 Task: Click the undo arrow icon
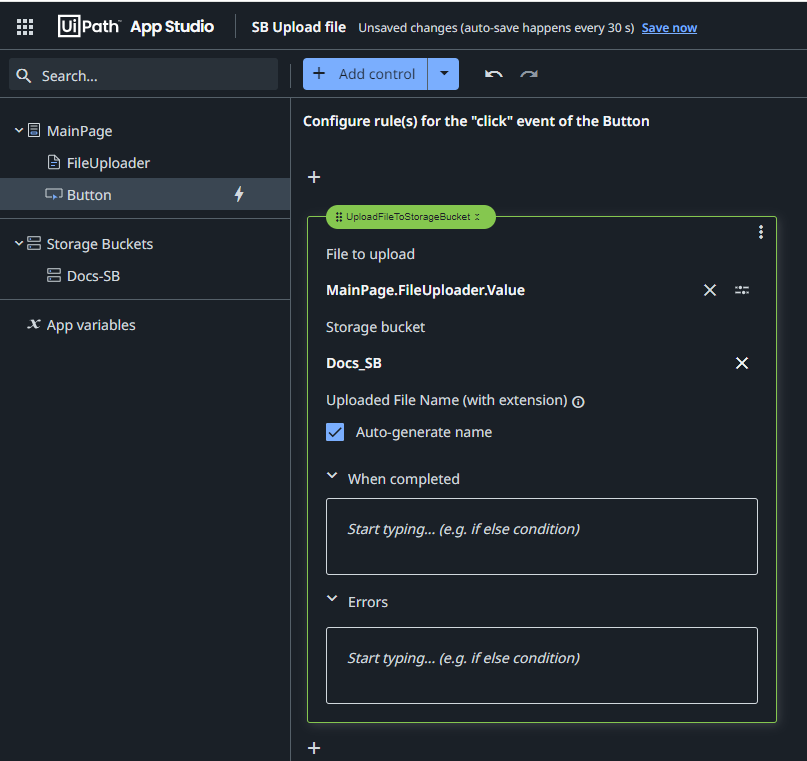[x=493, y=73]
